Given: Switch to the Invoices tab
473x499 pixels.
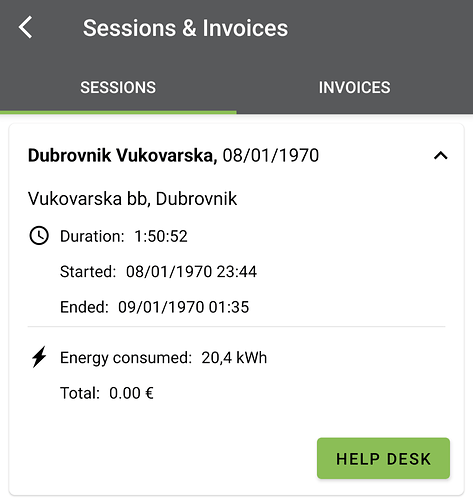Looking at the screenshot, I should pyautogui.click(x=355, y=88).
